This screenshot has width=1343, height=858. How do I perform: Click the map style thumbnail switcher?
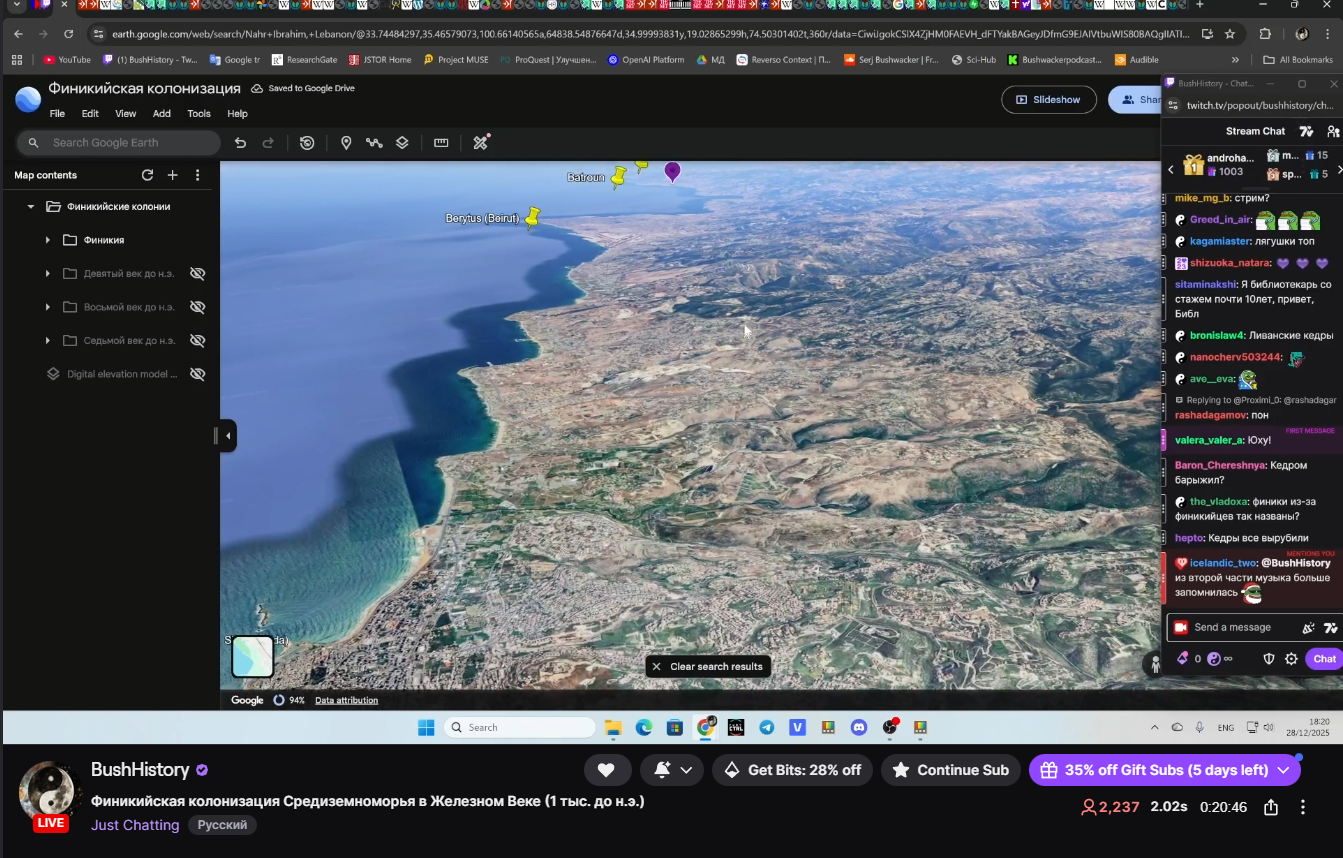point(253,657)
